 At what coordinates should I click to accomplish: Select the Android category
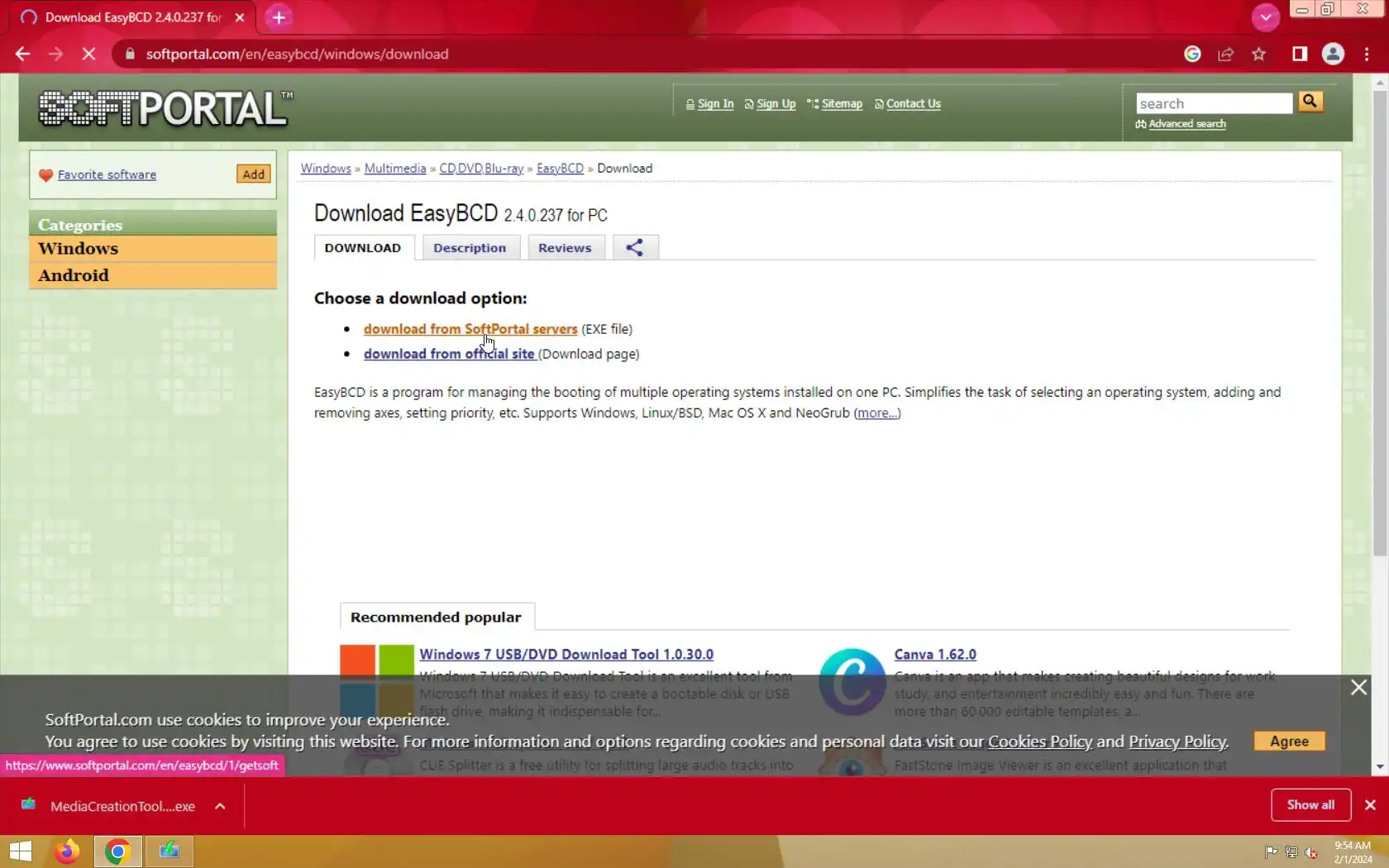pos(153,275)
